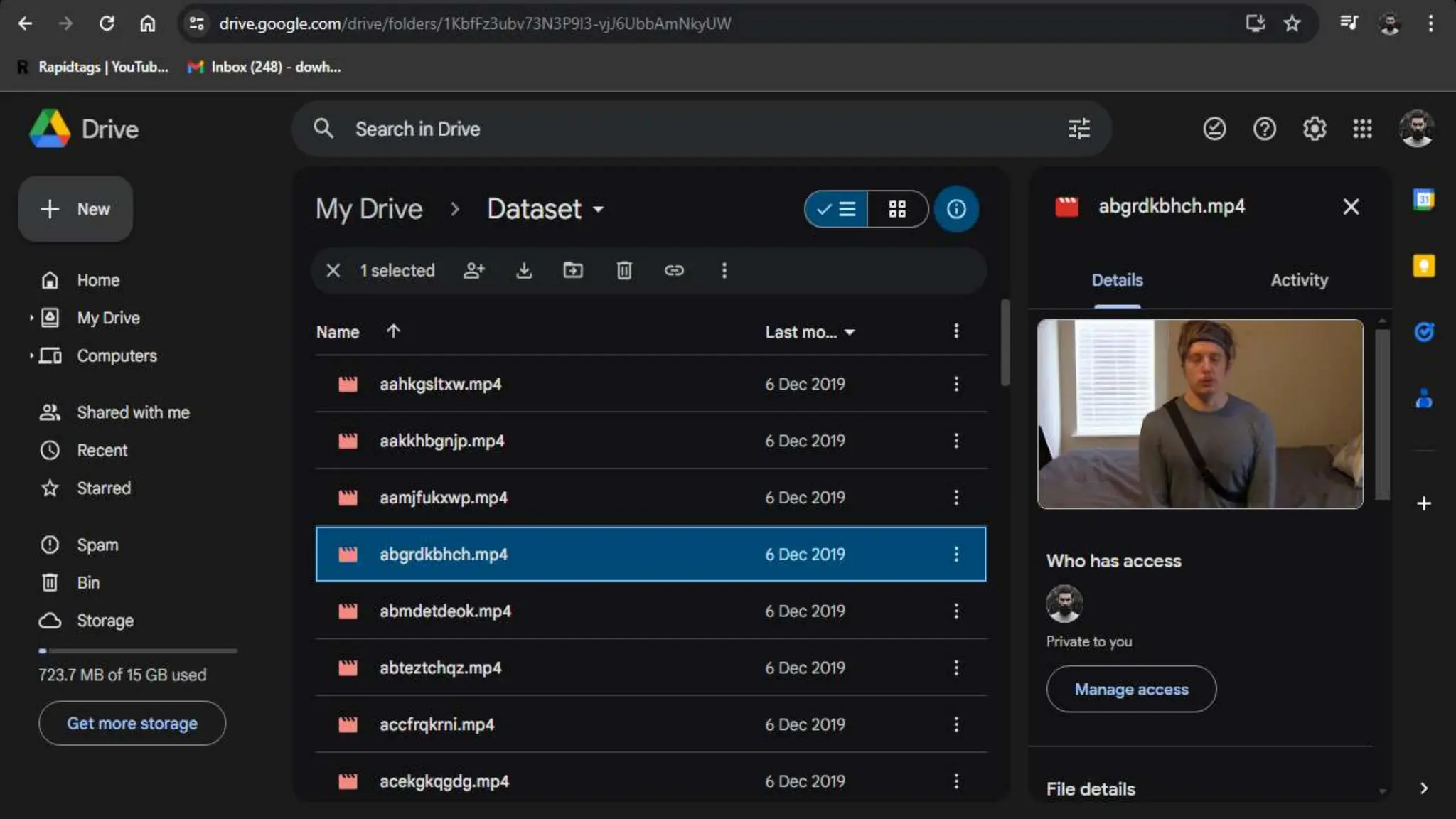Open the Drive settings gear
The height and width of the screenshot is (819, 1456).
1314,129
